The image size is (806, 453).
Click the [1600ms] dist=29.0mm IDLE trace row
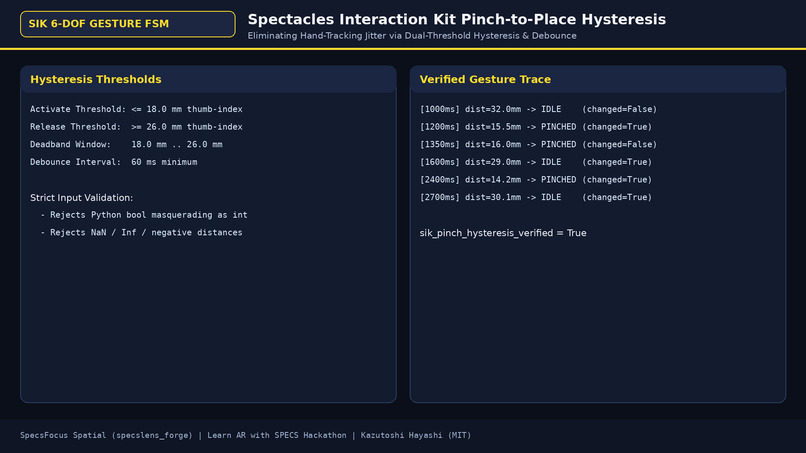tap(536, 162)
